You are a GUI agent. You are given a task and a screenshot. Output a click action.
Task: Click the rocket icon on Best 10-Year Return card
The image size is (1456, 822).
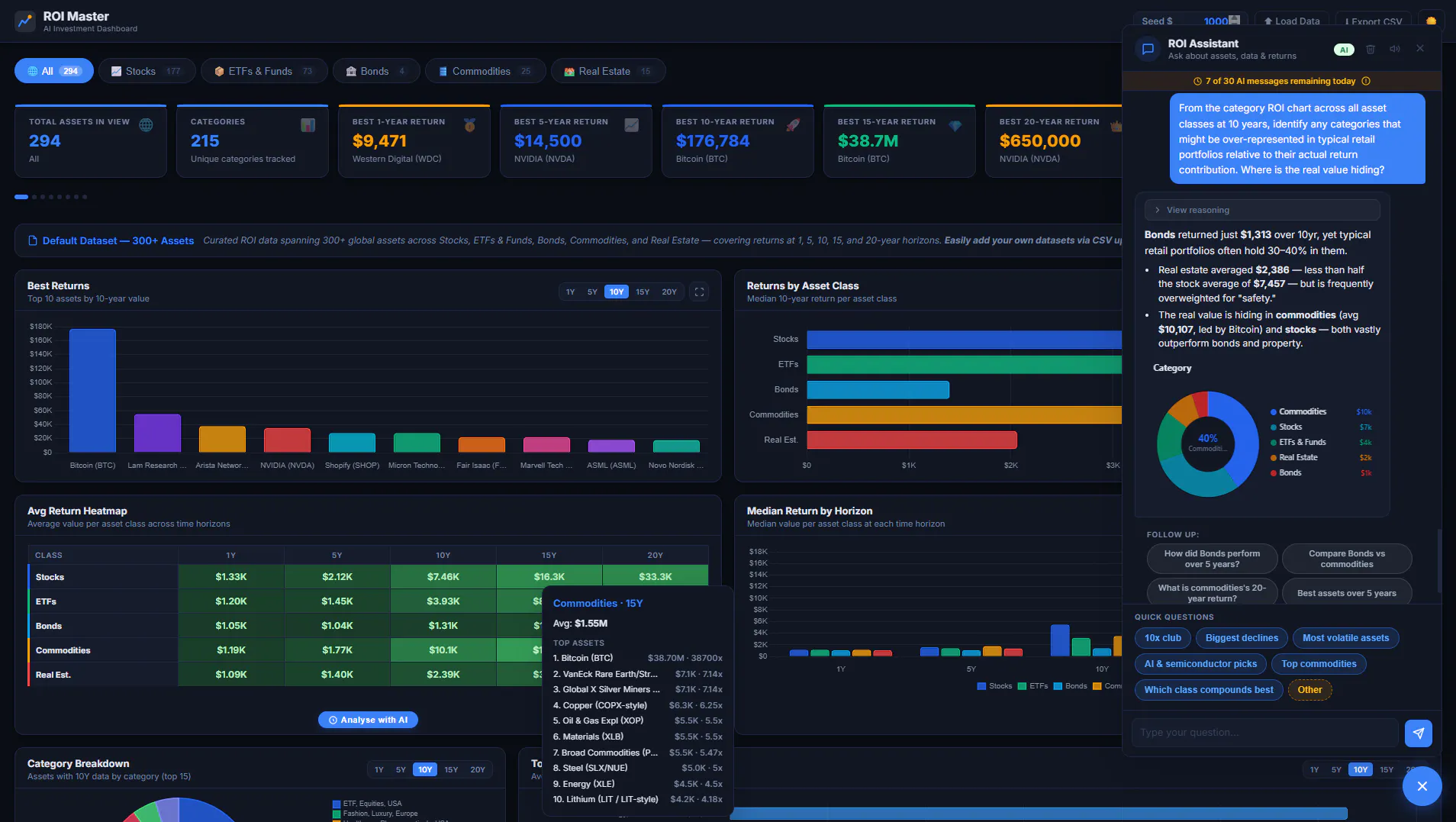click(x=794, y=125)
